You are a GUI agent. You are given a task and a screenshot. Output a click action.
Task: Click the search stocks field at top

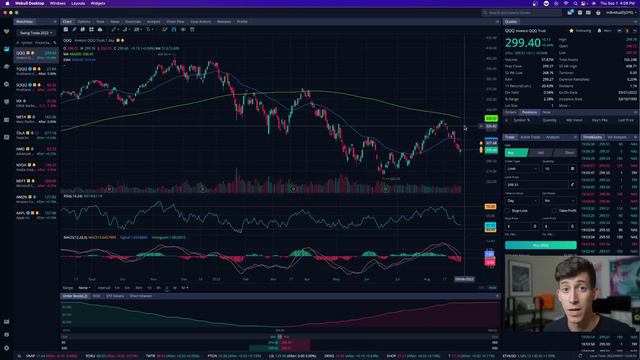click(522, 13)
